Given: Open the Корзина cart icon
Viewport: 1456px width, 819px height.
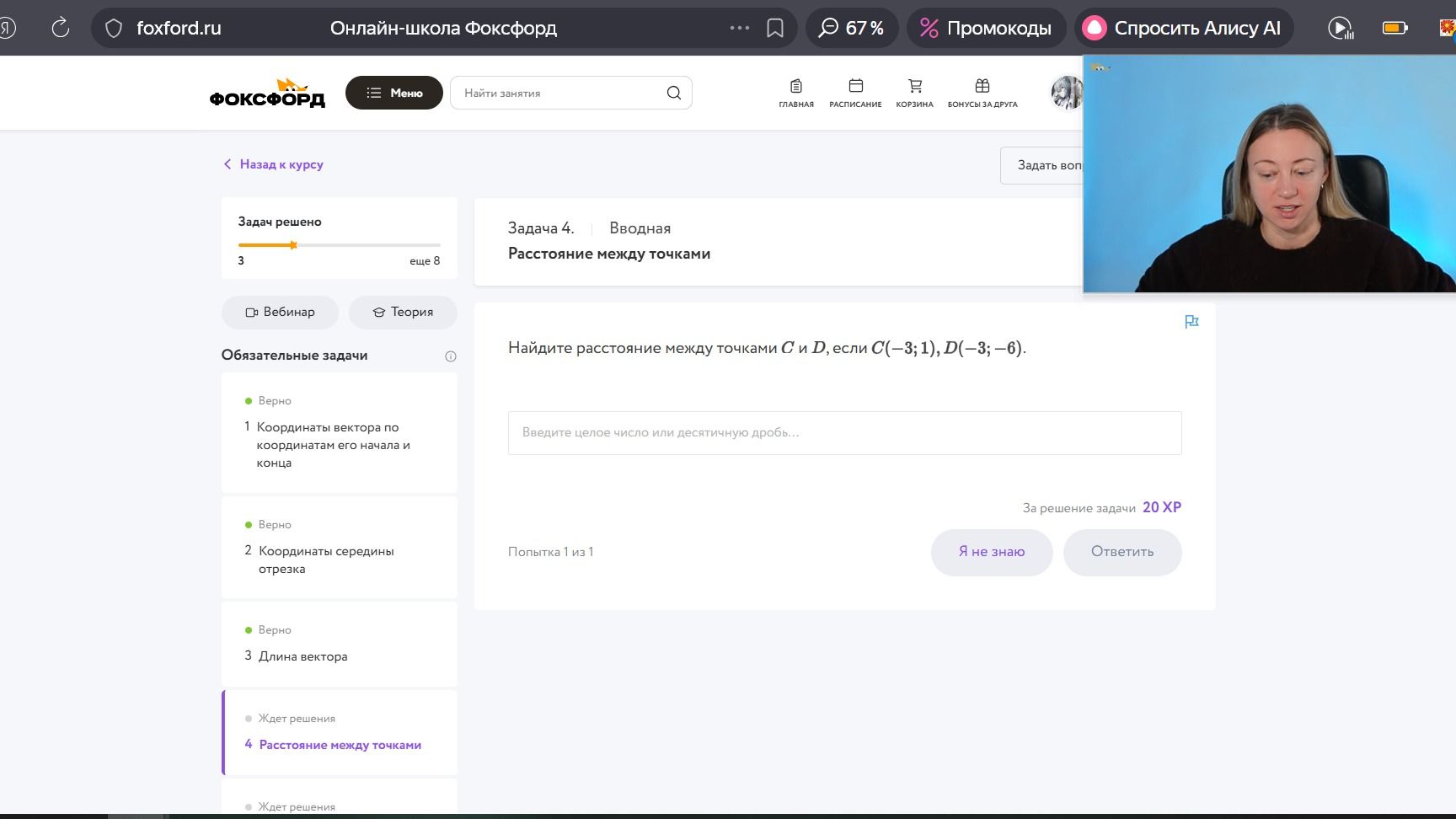Looking at the screenshot, I should tap(915, 93).
